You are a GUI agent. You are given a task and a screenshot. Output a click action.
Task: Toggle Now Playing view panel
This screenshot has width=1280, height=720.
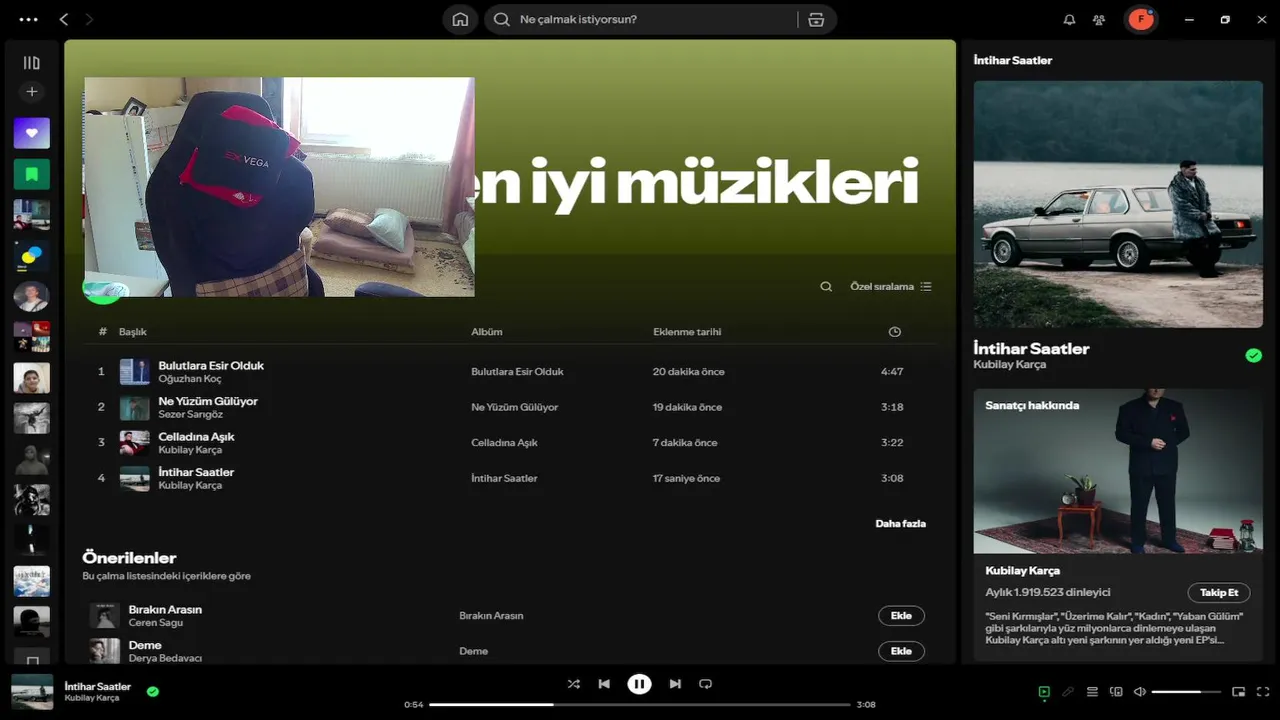1044,692
